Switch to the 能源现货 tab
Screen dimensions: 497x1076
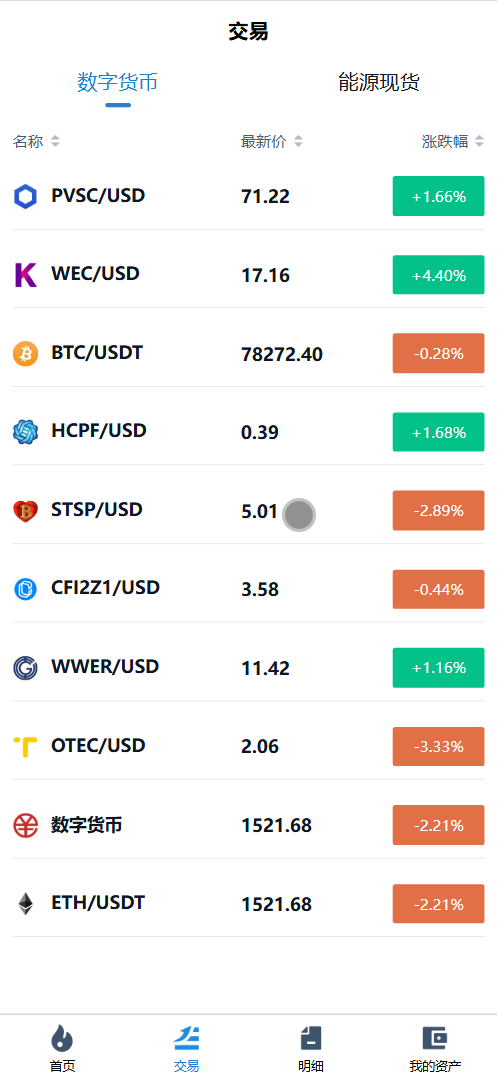[x=379, y=82]
